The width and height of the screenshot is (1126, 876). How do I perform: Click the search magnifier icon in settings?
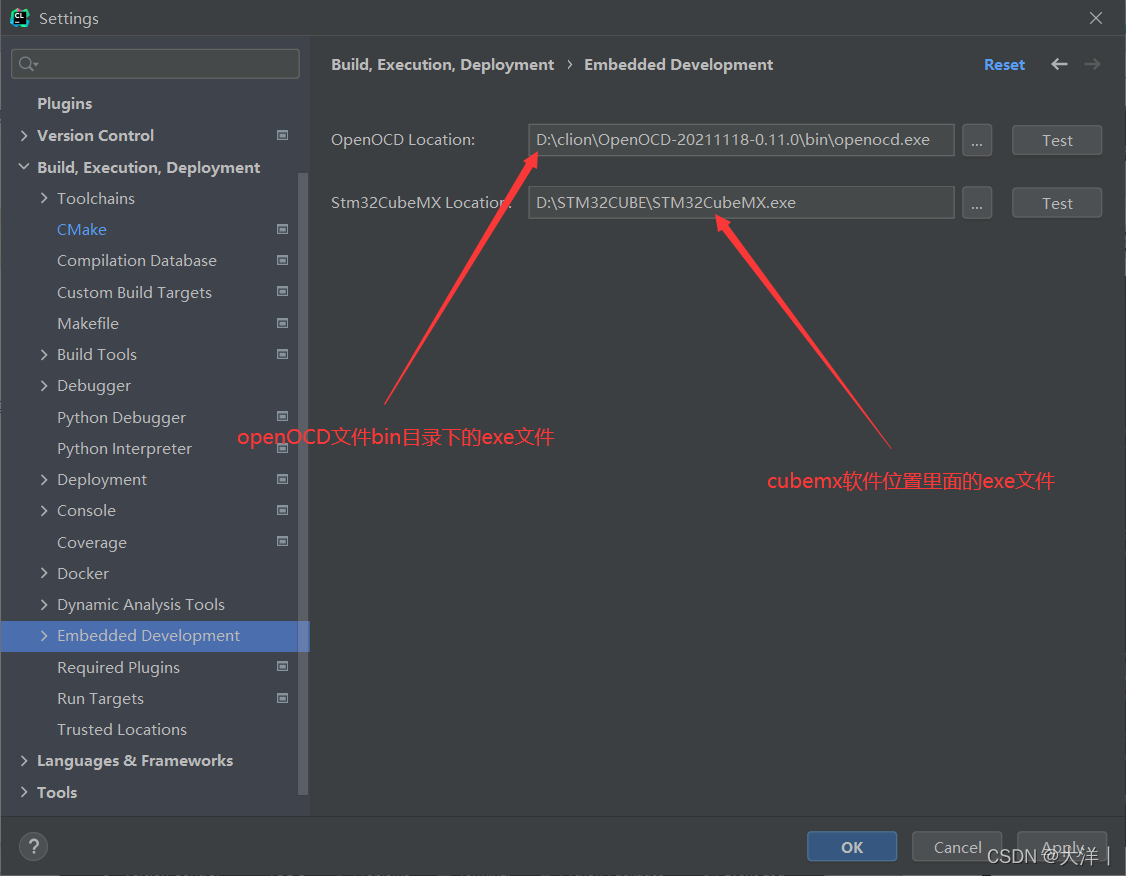27,64
